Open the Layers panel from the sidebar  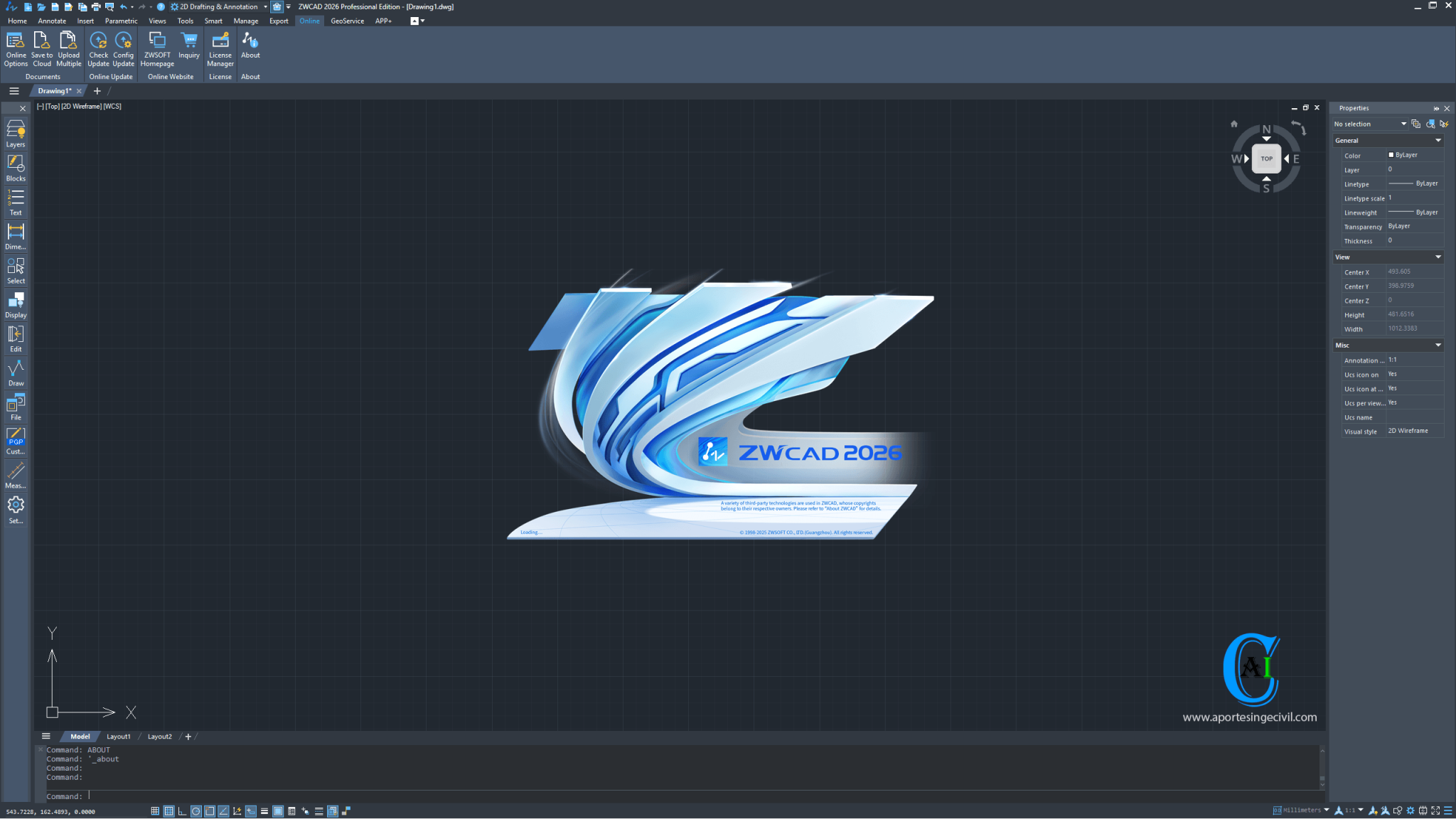16,133
